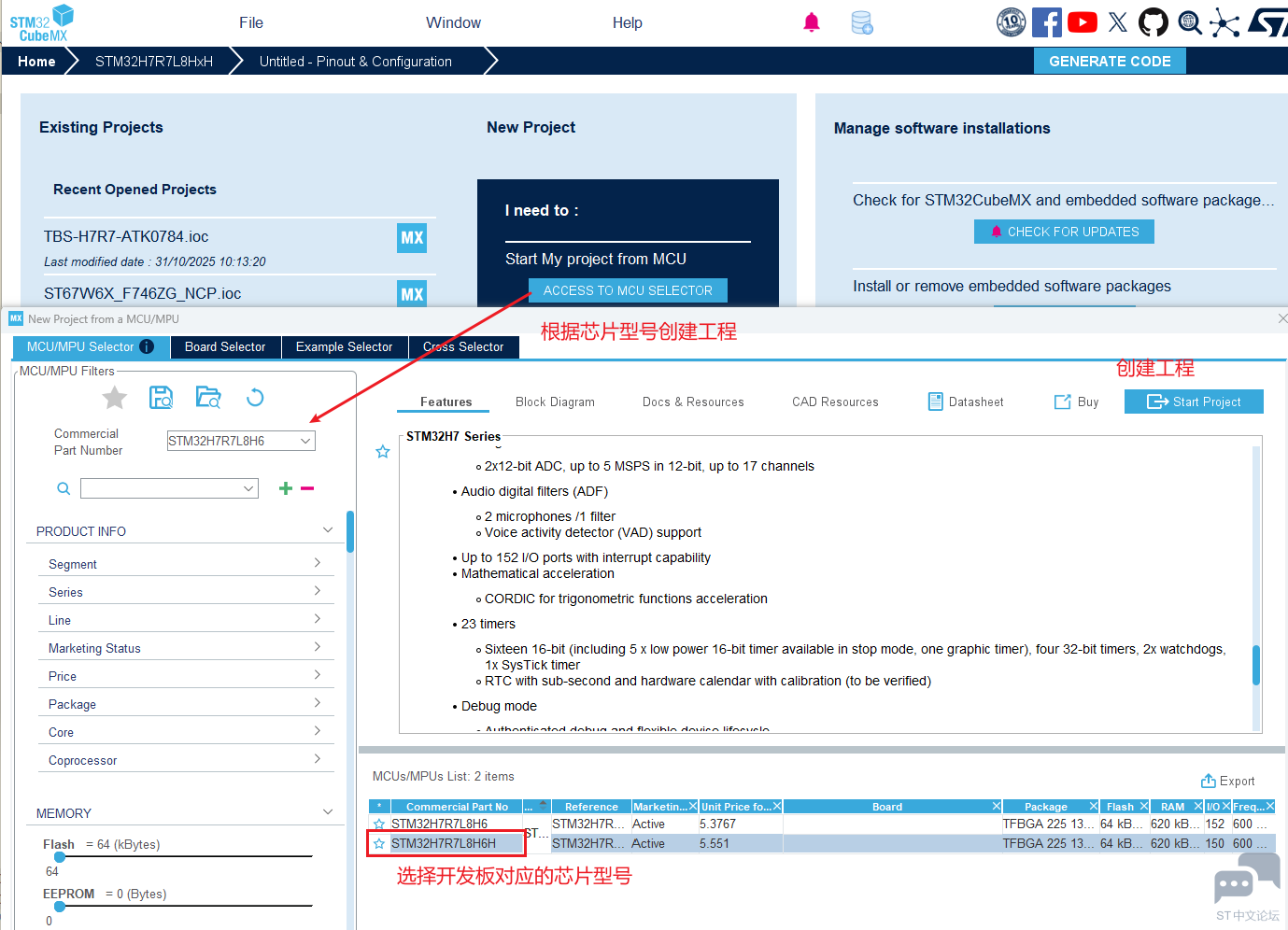Open the File menu
Viewport: 1288px width, 930px height.
pyautogui.click(x=251, y=22)
